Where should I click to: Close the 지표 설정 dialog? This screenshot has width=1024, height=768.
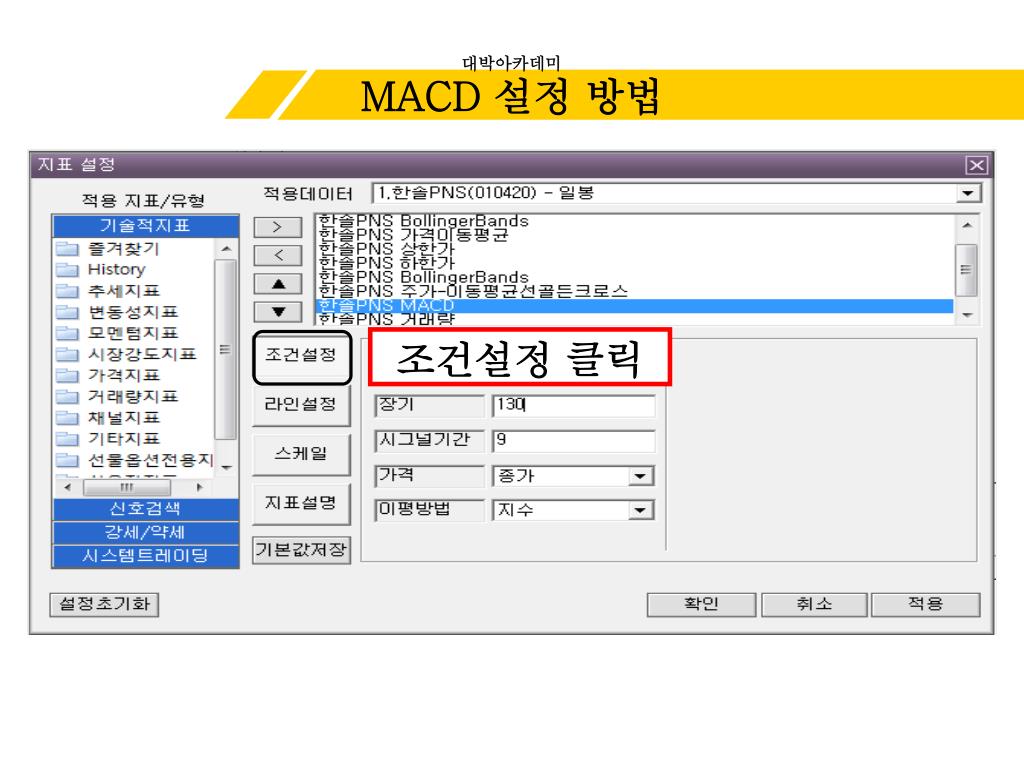(x=976, y=165)
